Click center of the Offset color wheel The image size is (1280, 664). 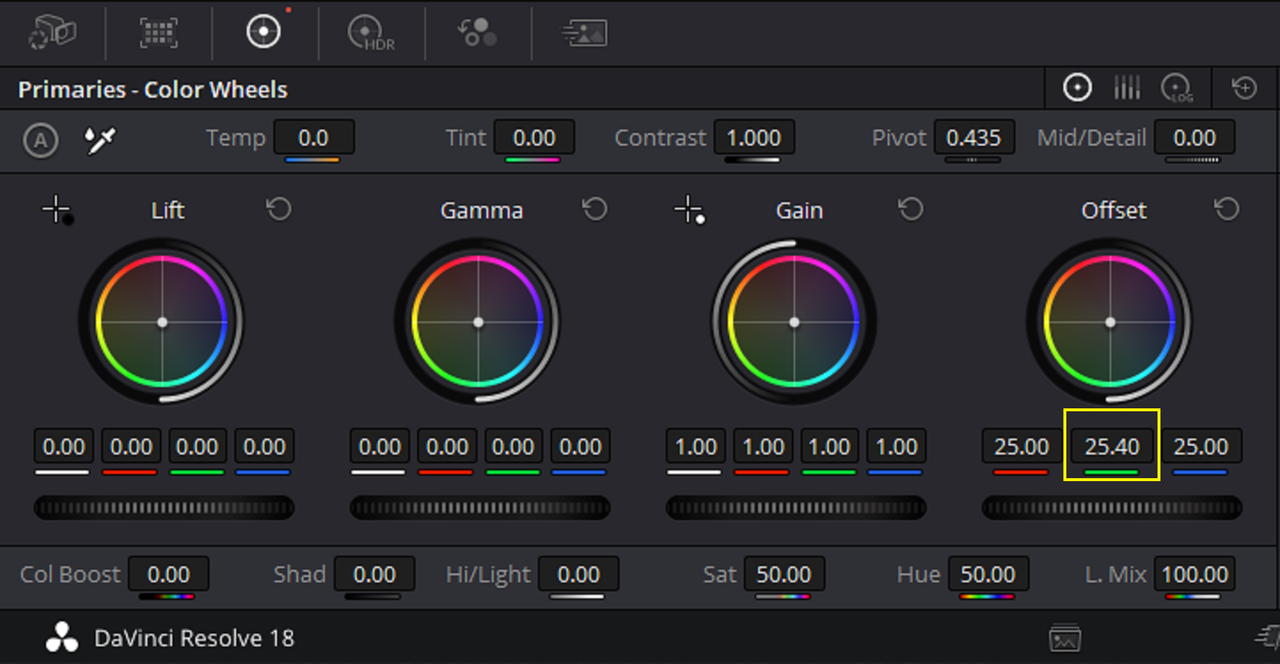pos(1110,322)
